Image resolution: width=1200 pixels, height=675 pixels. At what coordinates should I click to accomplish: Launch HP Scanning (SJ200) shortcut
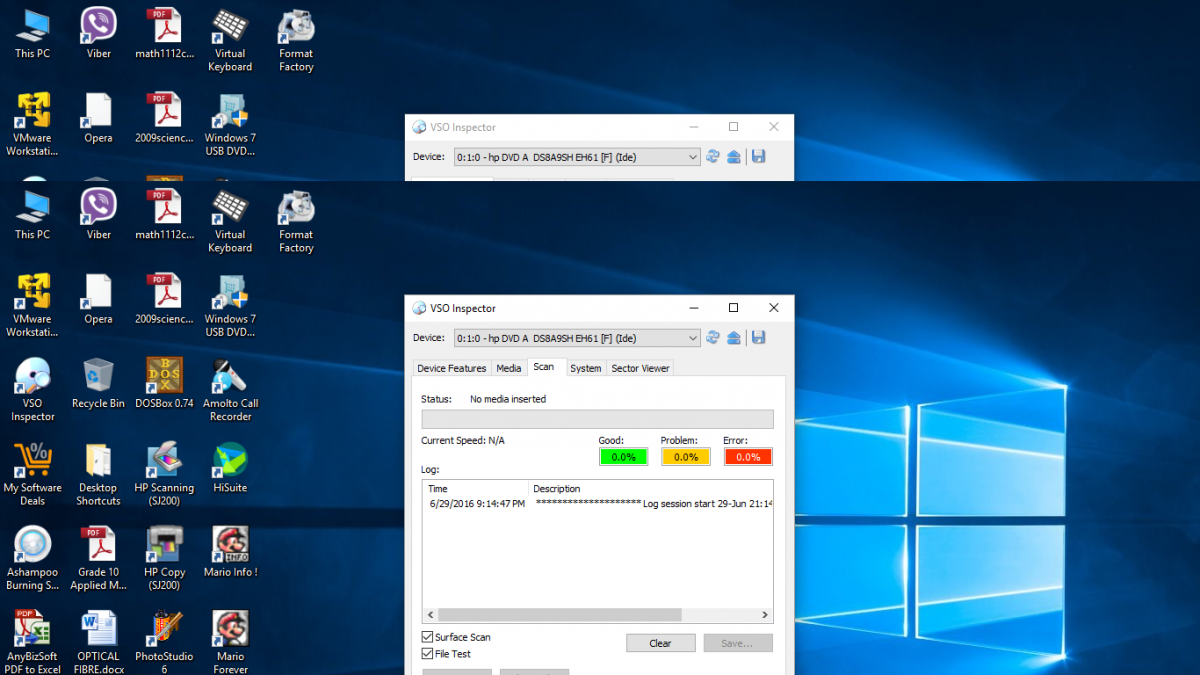pos(164,474)
